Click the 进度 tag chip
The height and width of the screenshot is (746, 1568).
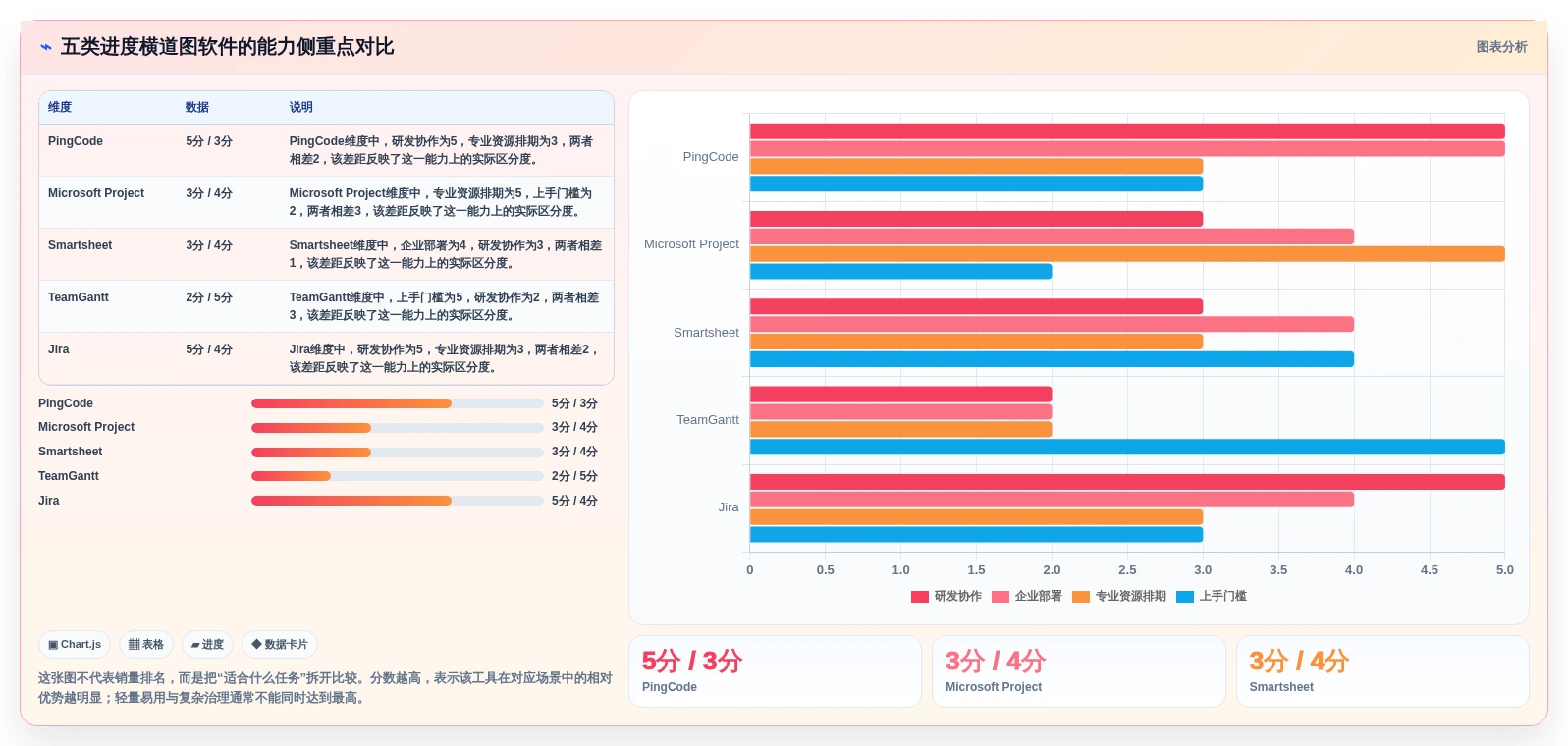[x=207, y=645]
